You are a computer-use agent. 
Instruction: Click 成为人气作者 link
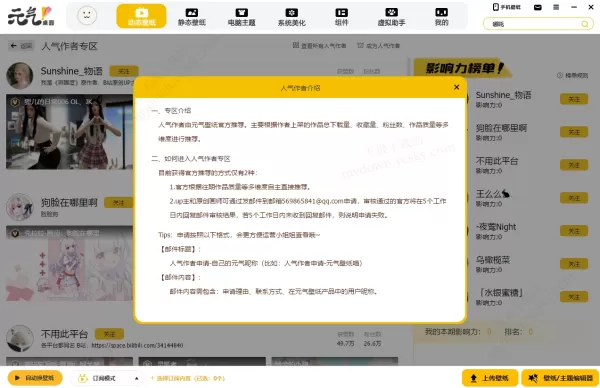pyautogui.click(x=378, y=46)
